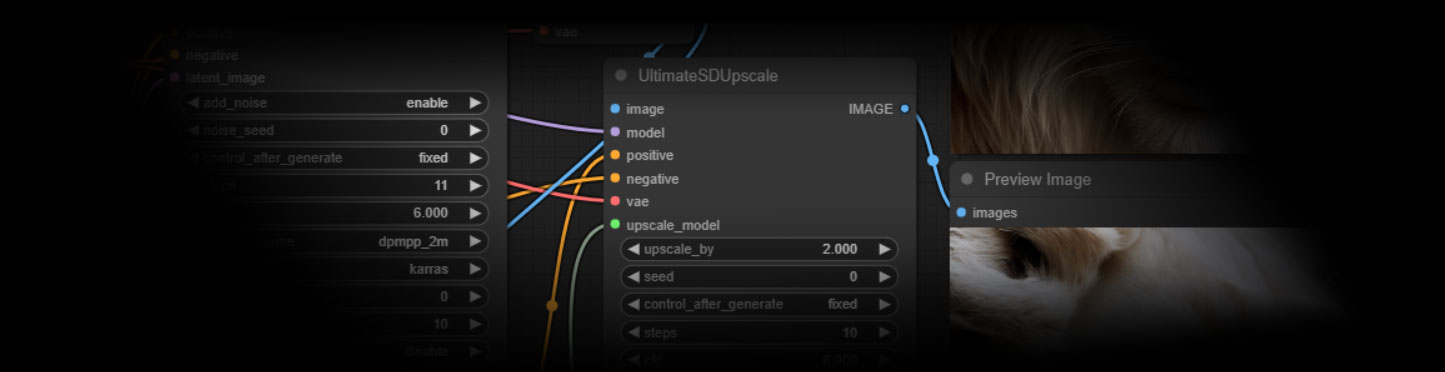
Task: Click the vae input port on UltimateSDUpscale
Action: pyautogui.click(x=615, y=201)
